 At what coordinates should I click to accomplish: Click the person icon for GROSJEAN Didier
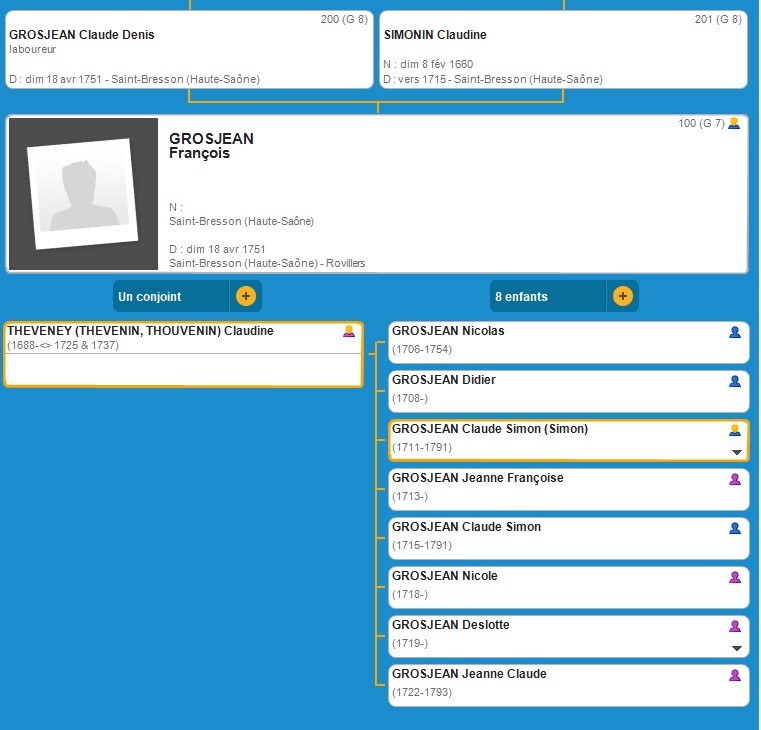pos(735,381)
